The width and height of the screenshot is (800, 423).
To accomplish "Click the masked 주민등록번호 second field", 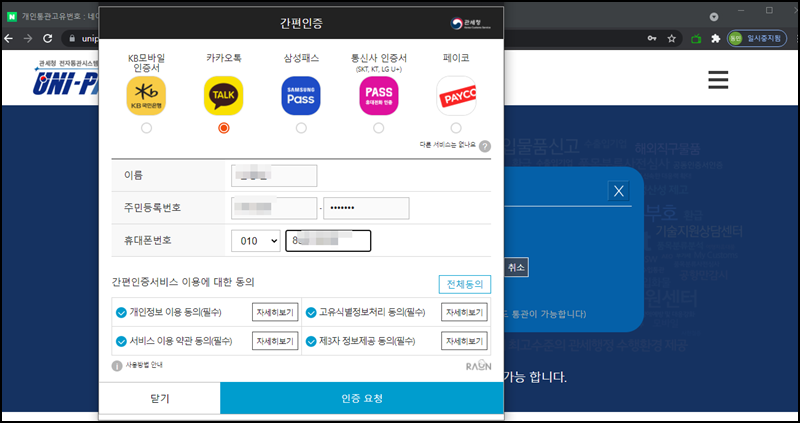I will [x=366, y=208].
